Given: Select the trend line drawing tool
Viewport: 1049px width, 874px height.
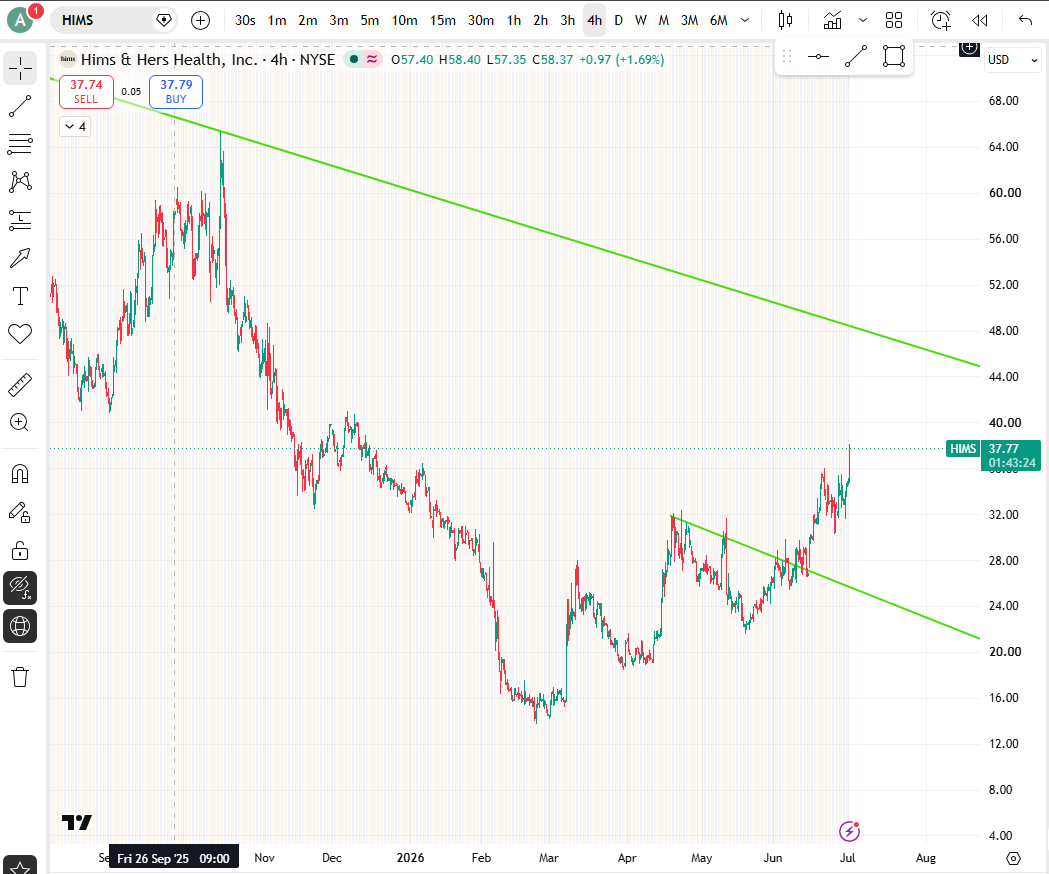Looking at the screenshot, I should pyautogui.click(x=20, y=106).
